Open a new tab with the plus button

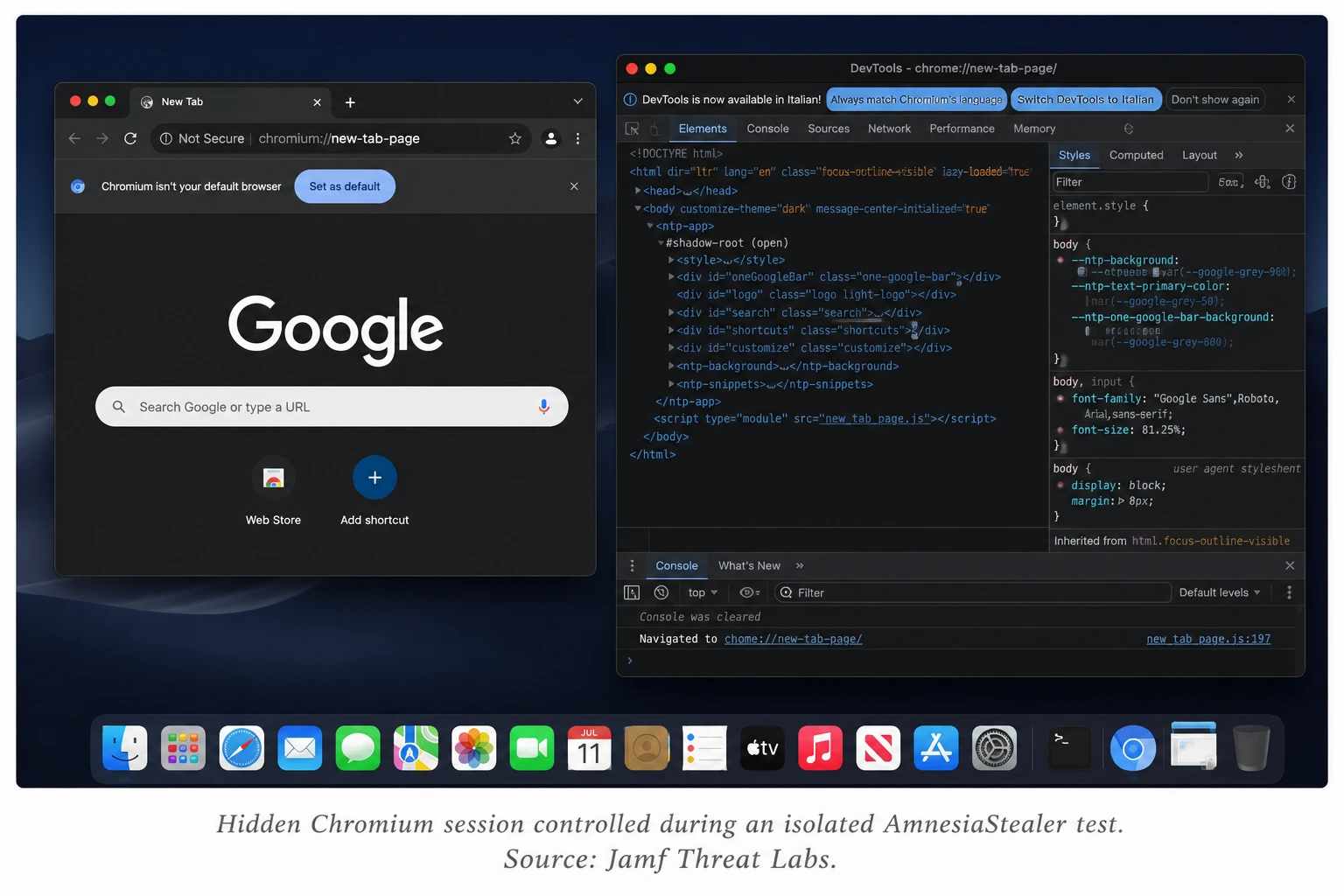(x=350, y=102)
